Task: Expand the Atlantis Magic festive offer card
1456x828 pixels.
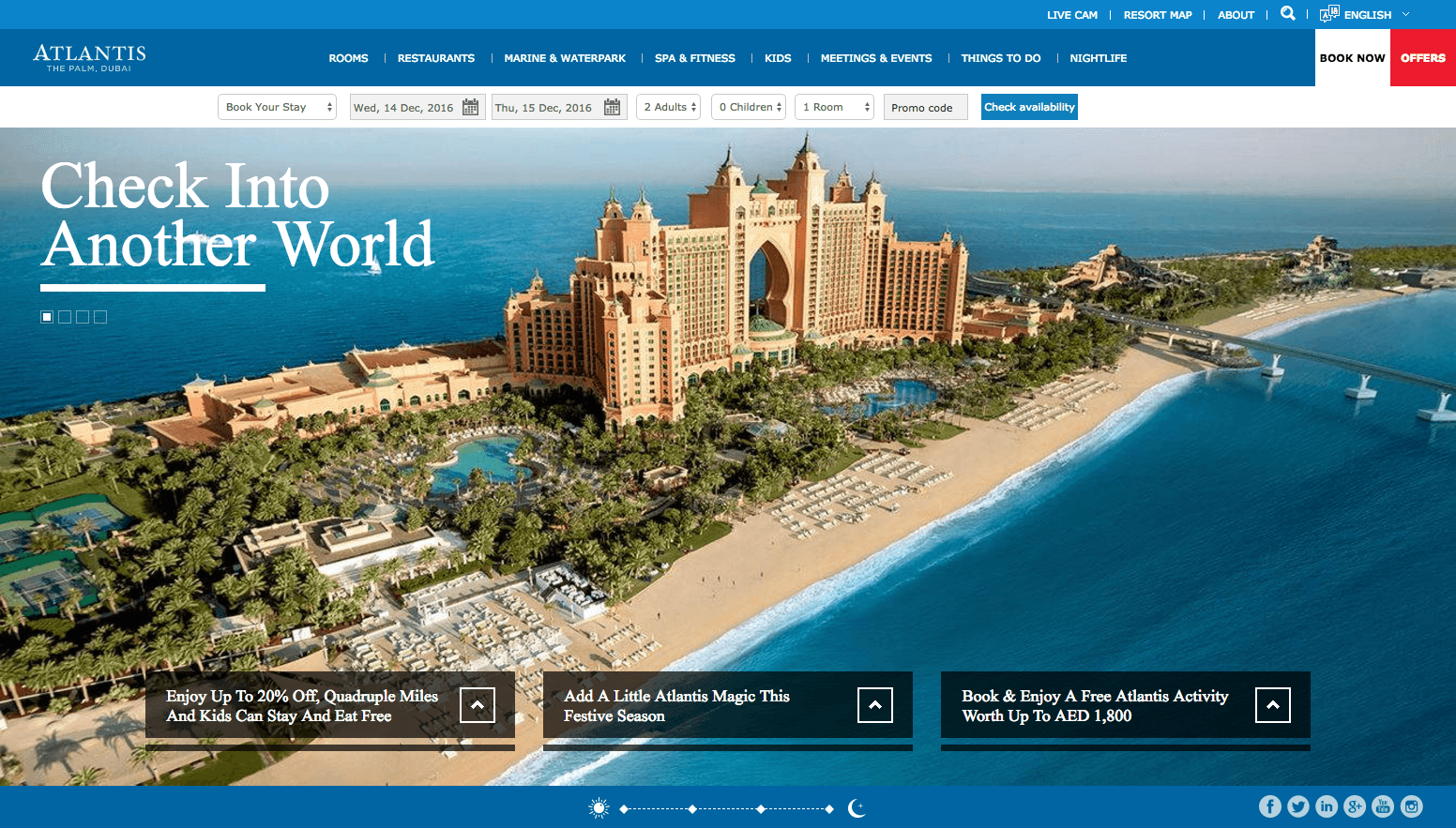Action: (x=874, y=704)
